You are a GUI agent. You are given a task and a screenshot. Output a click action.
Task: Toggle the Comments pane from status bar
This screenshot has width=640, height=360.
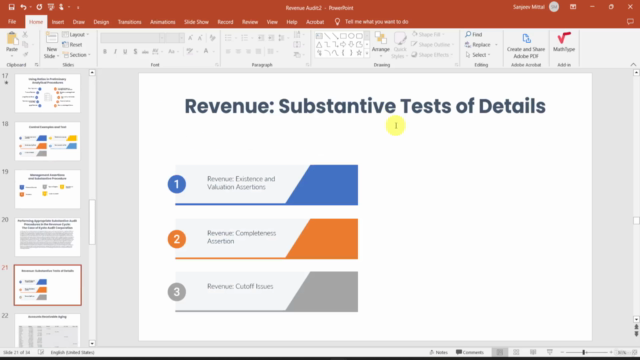(470, 352)
